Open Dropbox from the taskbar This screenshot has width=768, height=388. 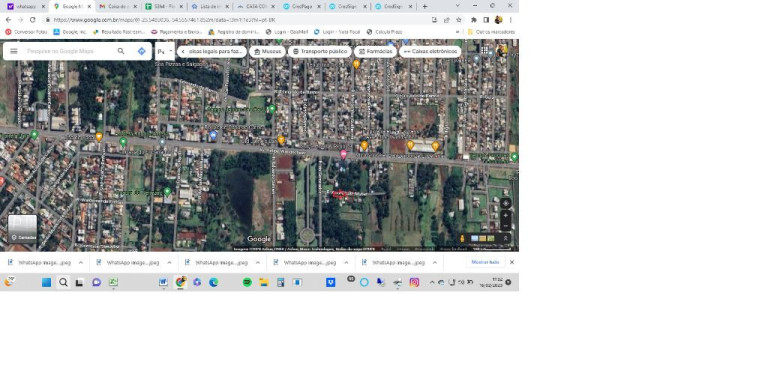pos(331,282)
